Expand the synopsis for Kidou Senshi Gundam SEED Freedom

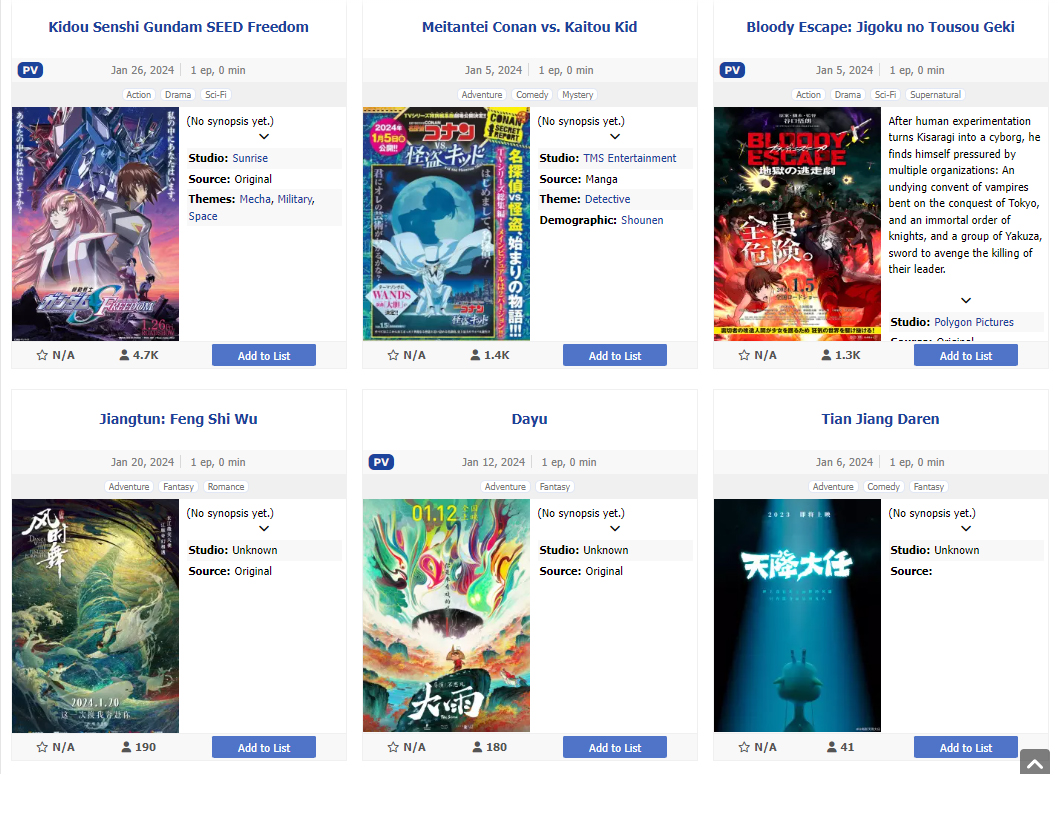264,136
